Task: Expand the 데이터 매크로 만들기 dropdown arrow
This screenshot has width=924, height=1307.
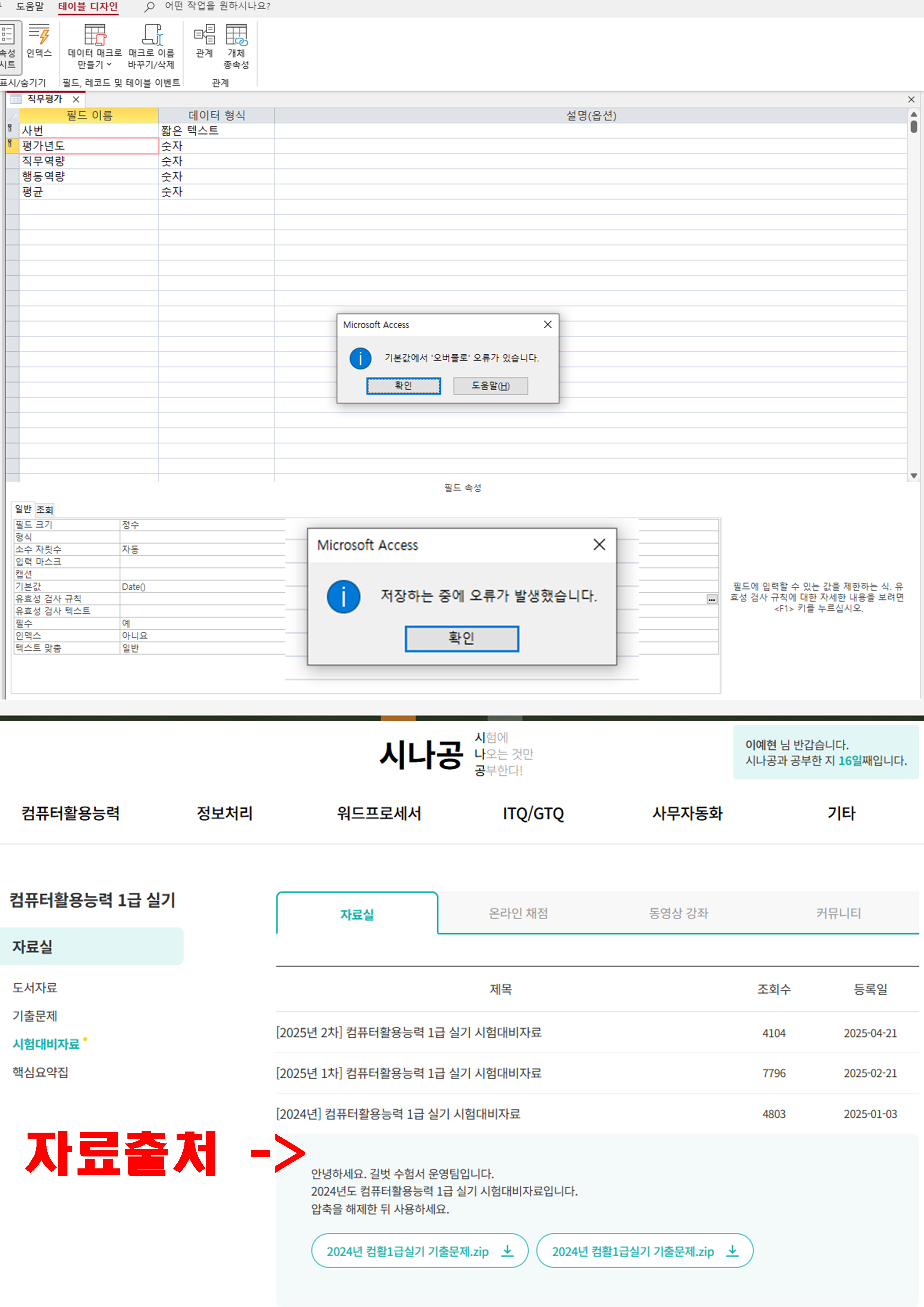Action: [109, 65]
